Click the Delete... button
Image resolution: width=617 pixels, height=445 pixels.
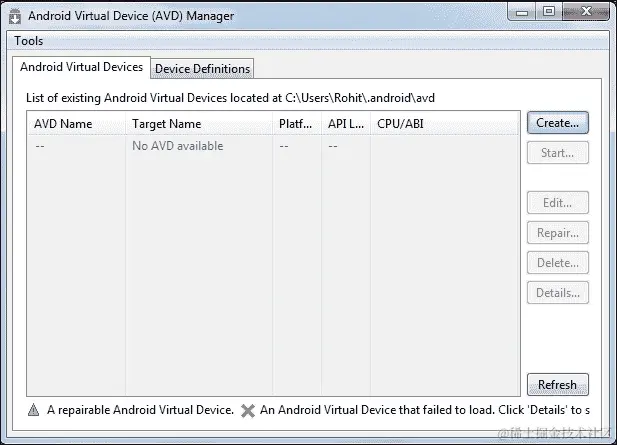tap(558, 263)
